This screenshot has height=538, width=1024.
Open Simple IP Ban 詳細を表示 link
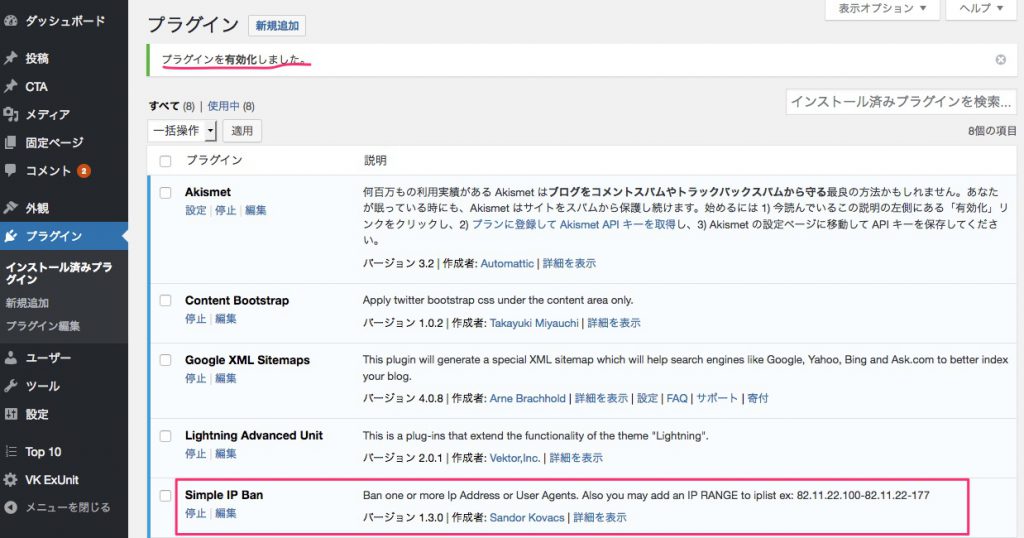coord(600,517)
